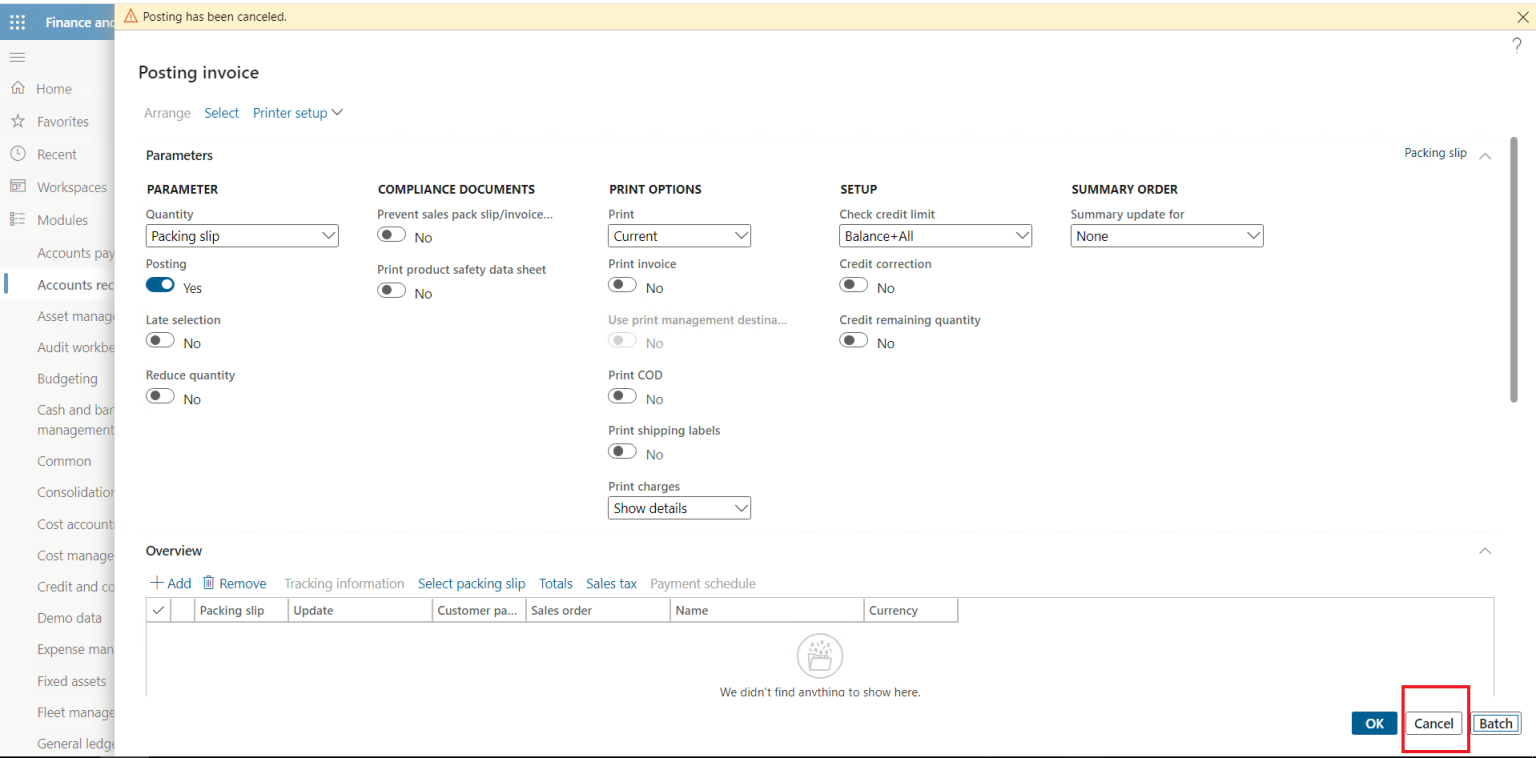1536x758 pixels.
Task: Enable the Print invoice toggle
Action: (621, 284)
